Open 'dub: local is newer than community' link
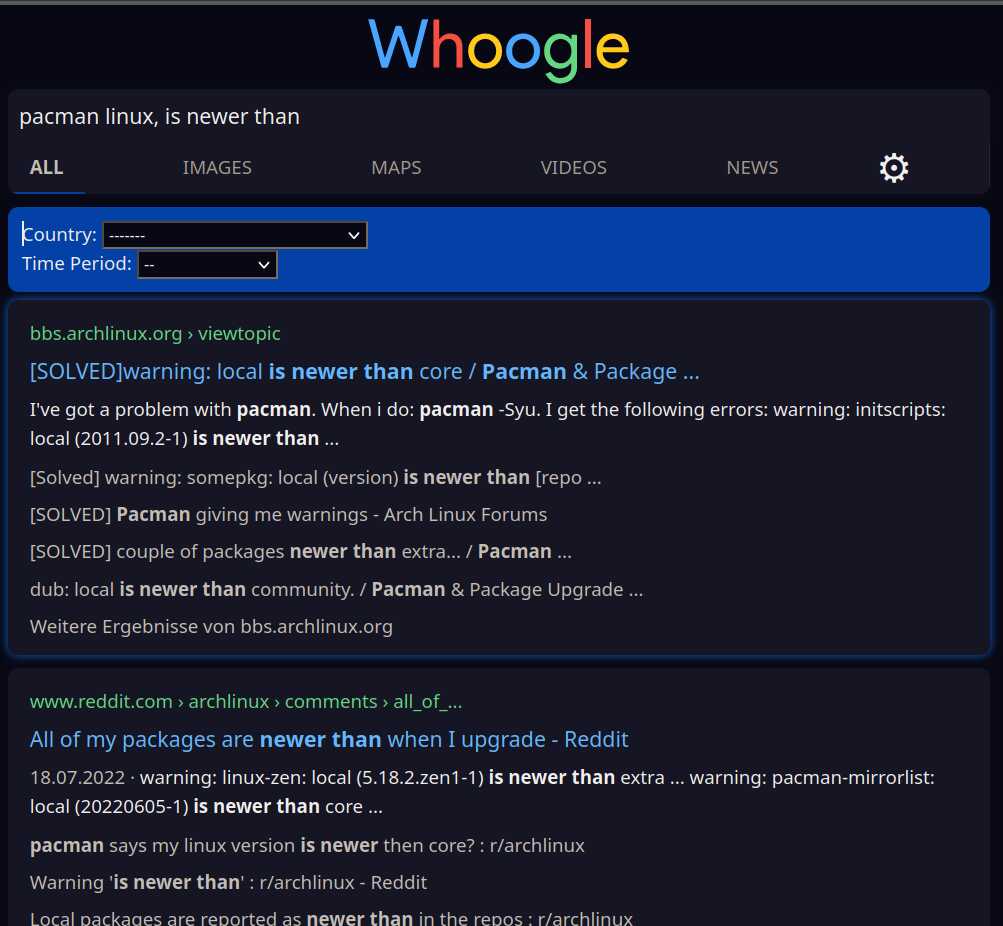The image size is (1003, 926). (336, 589)
